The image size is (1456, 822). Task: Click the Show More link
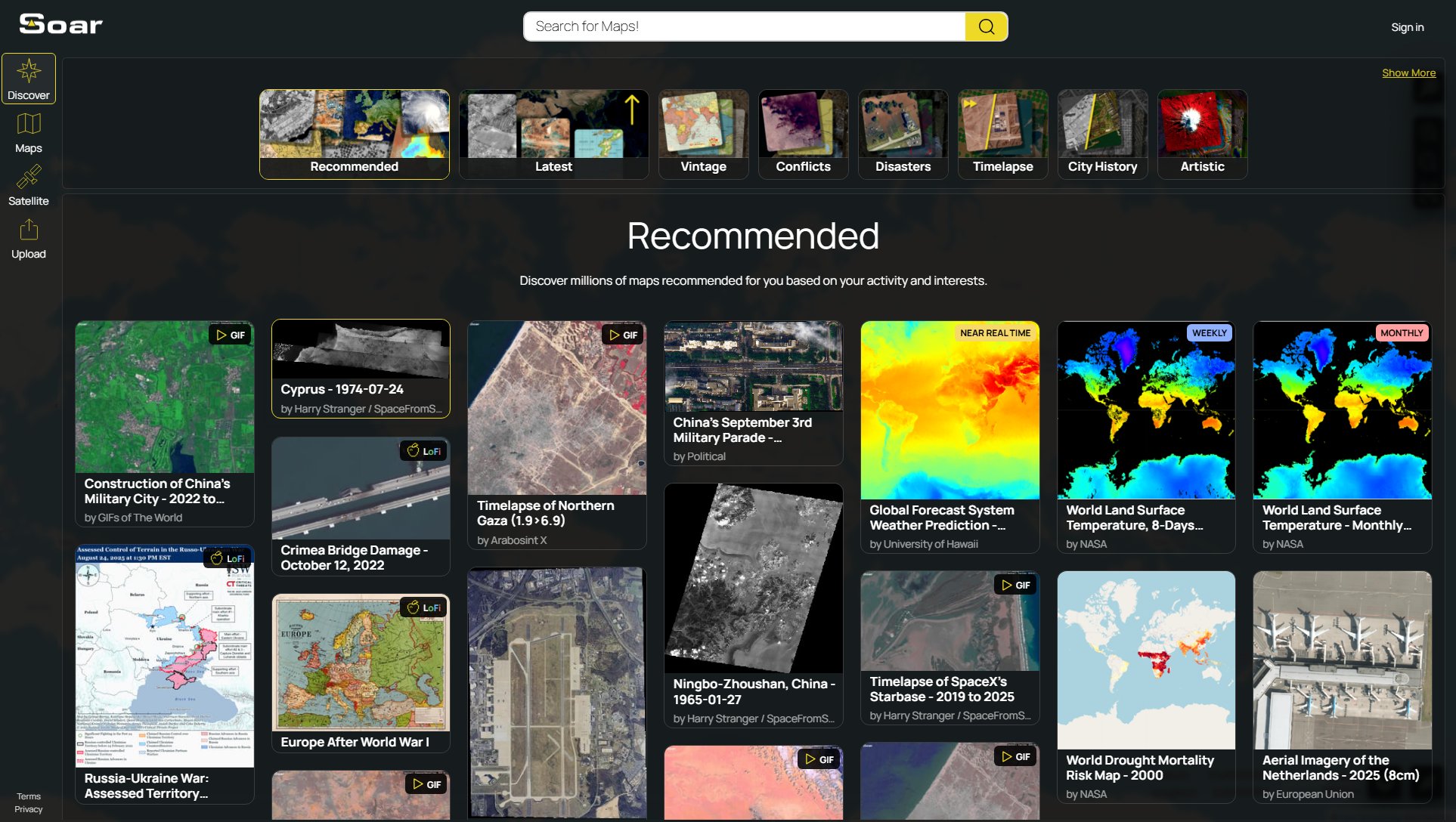(1408, 73)
